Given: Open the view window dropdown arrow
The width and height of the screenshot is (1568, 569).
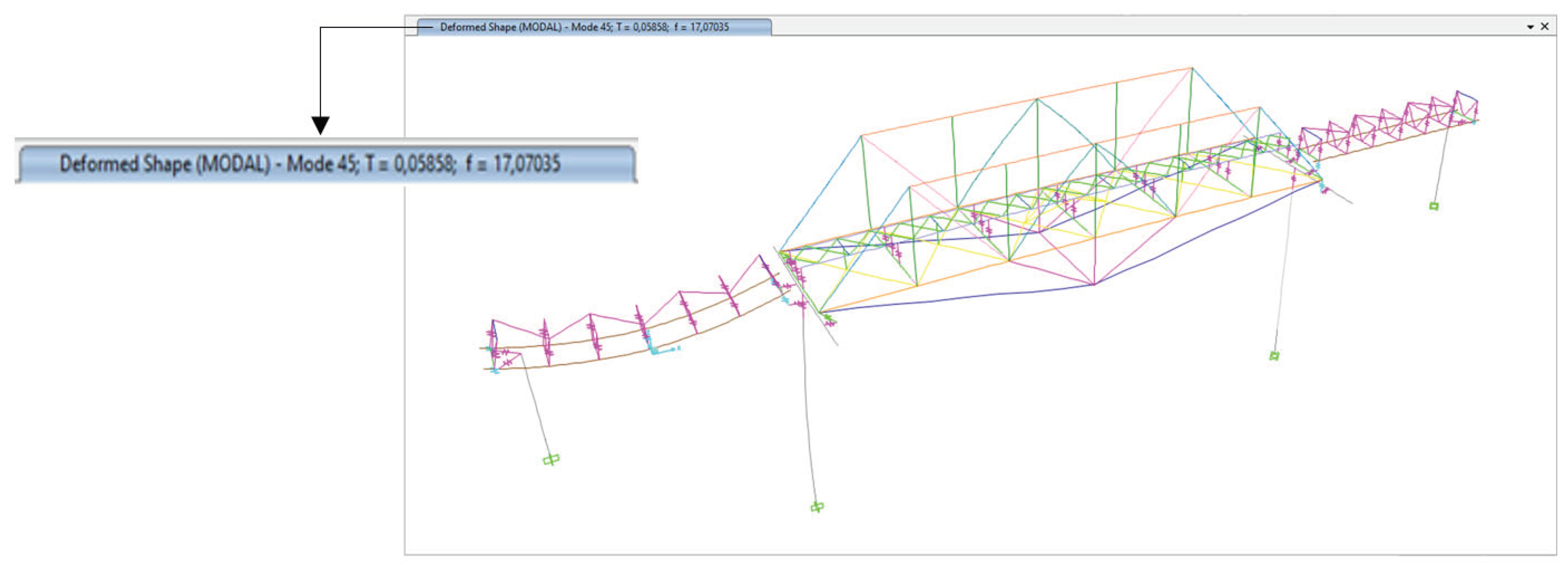Looking at the screenshot, I should click(x=1530, y=27).
